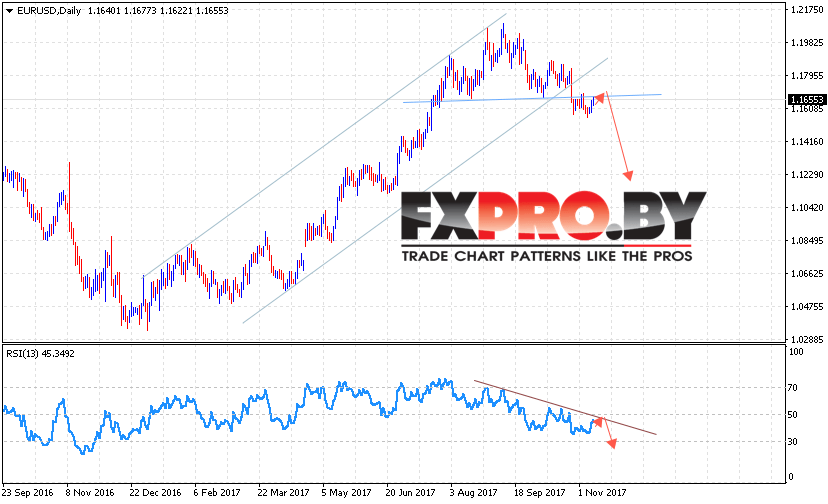
Task: Select the EURUSD,Daily symbol label
Action: (x=49, y=11)
